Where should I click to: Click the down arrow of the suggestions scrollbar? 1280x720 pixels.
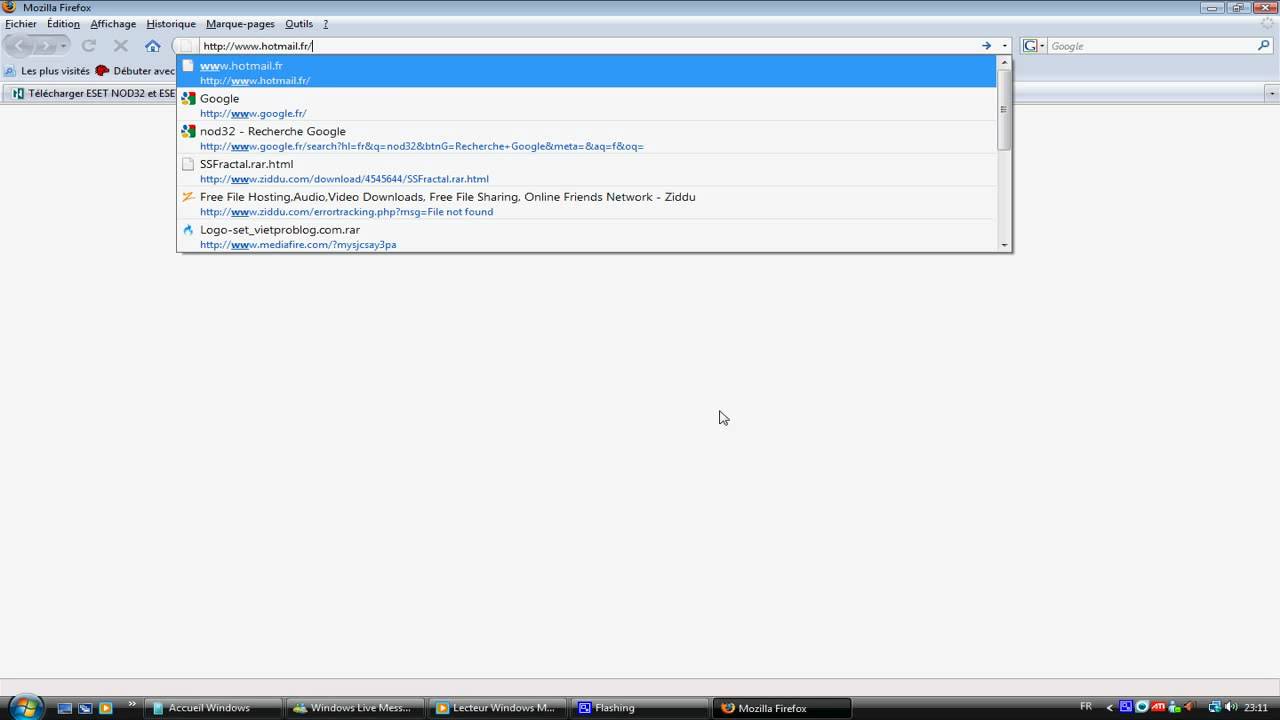click(x=1004, y=245)
